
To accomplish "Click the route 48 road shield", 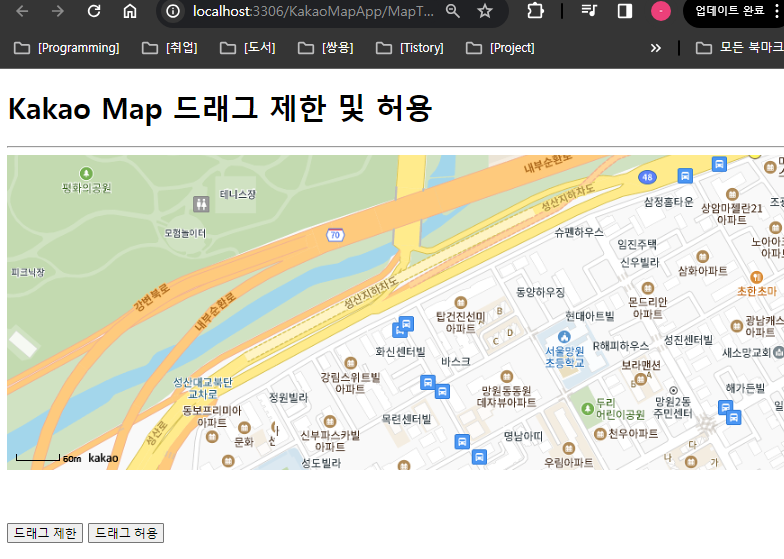I will [647, 177].
